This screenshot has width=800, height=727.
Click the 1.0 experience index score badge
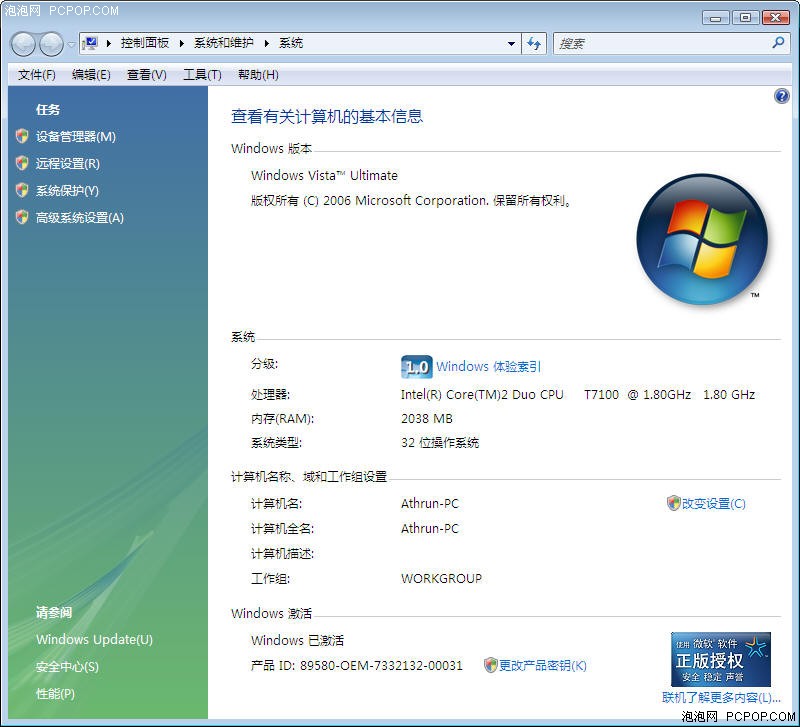417,367
